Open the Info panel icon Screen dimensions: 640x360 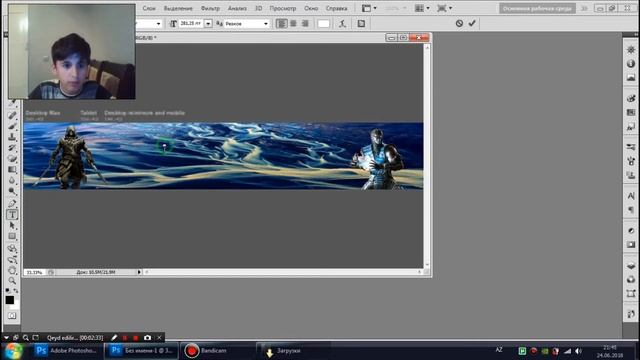point(631,64)
